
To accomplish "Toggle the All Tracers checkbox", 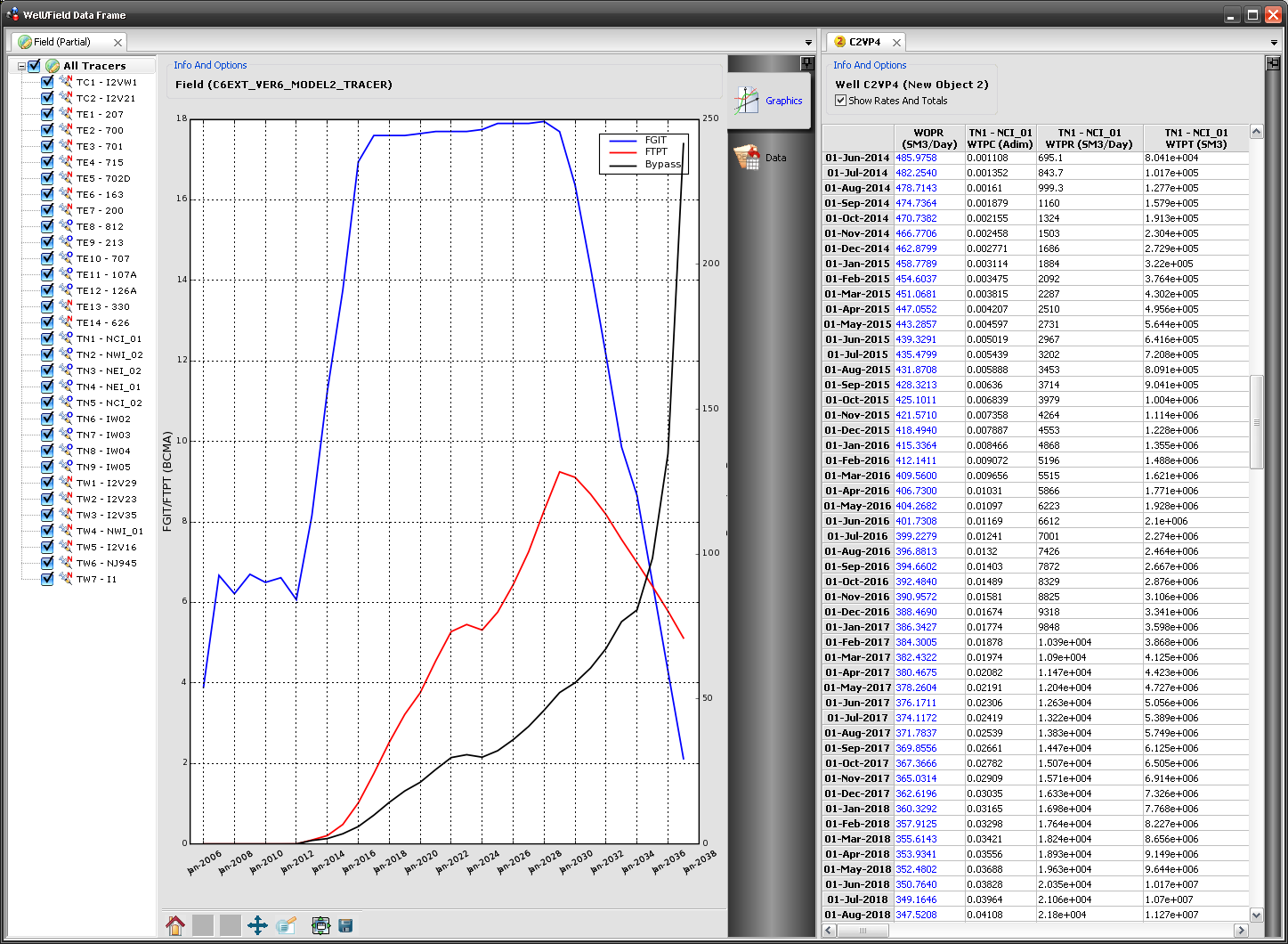I will click(35, 66).
